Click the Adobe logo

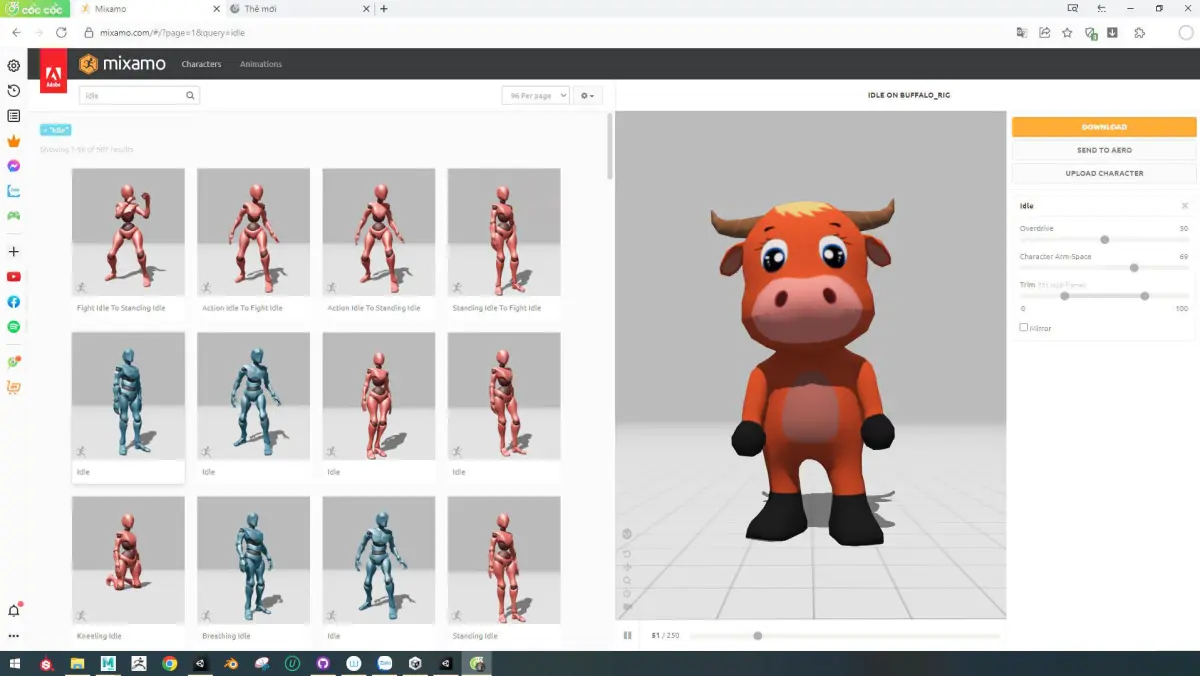(54, 72)
